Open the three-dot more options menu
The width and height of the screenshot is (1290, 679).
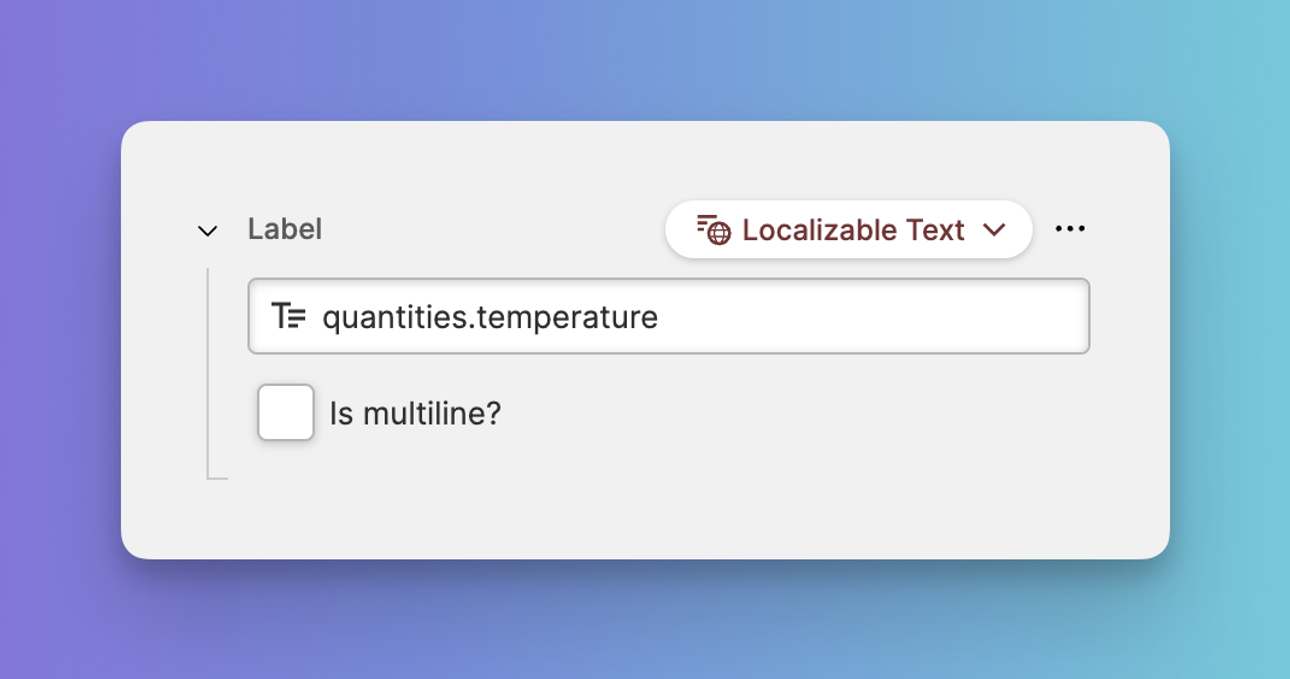click(x=1070, y=229)
